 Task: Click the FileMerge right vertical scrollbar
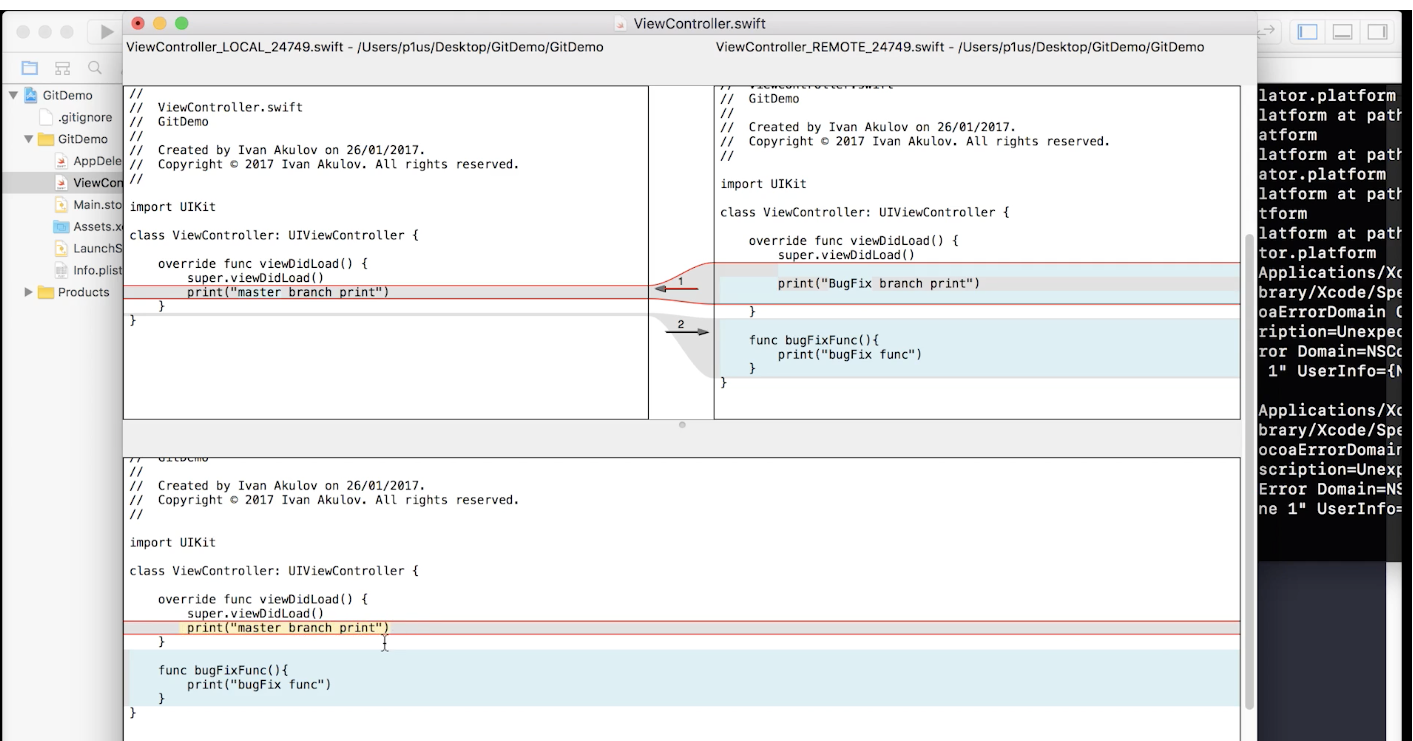[1249, 470]
